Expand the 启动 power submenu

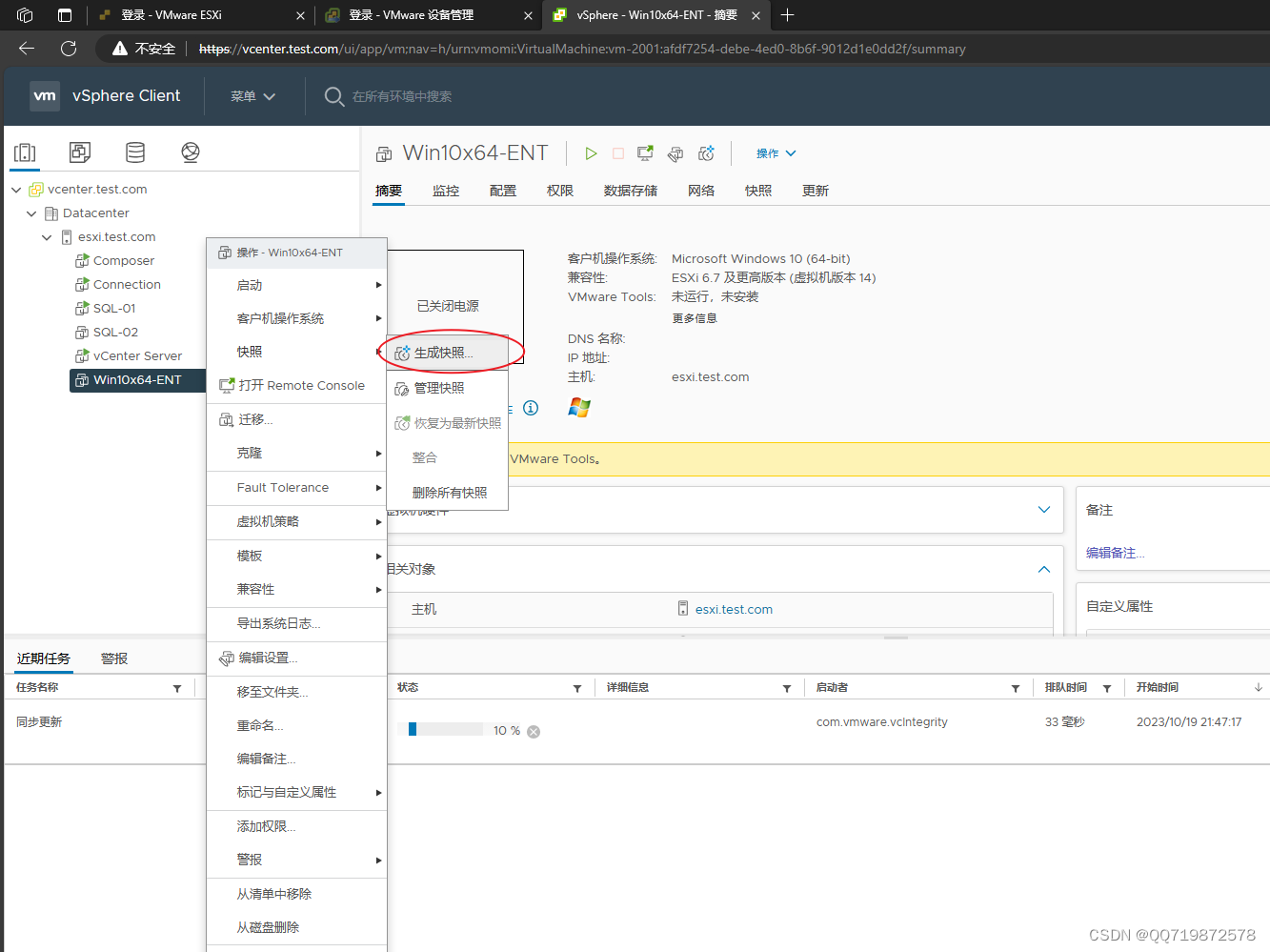coord(296,285)
